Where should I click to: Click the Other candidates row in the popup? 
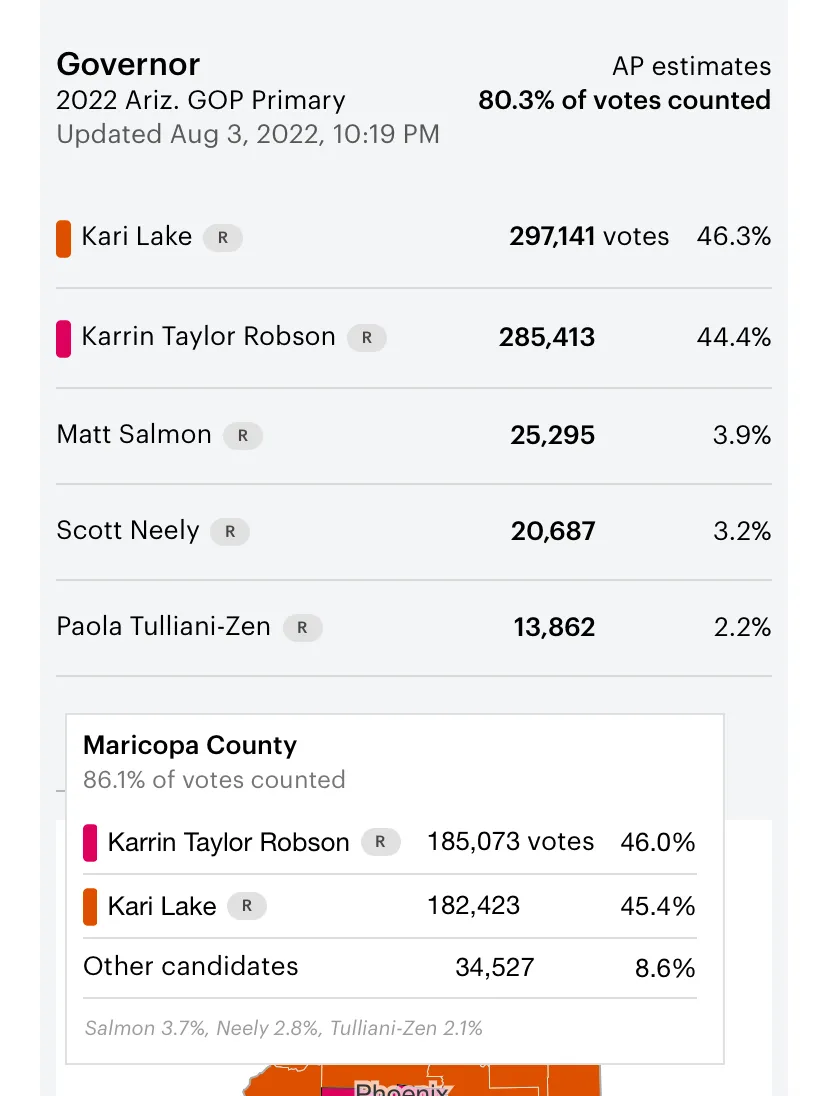tap(190, 967)
